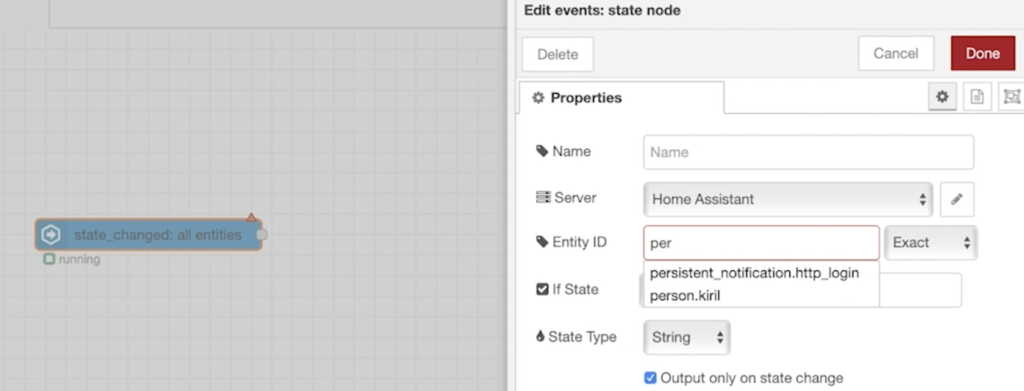Screen dimensions: 1024x391
Task: Open the Exact match type dropdown
Action: pos(931,243)
